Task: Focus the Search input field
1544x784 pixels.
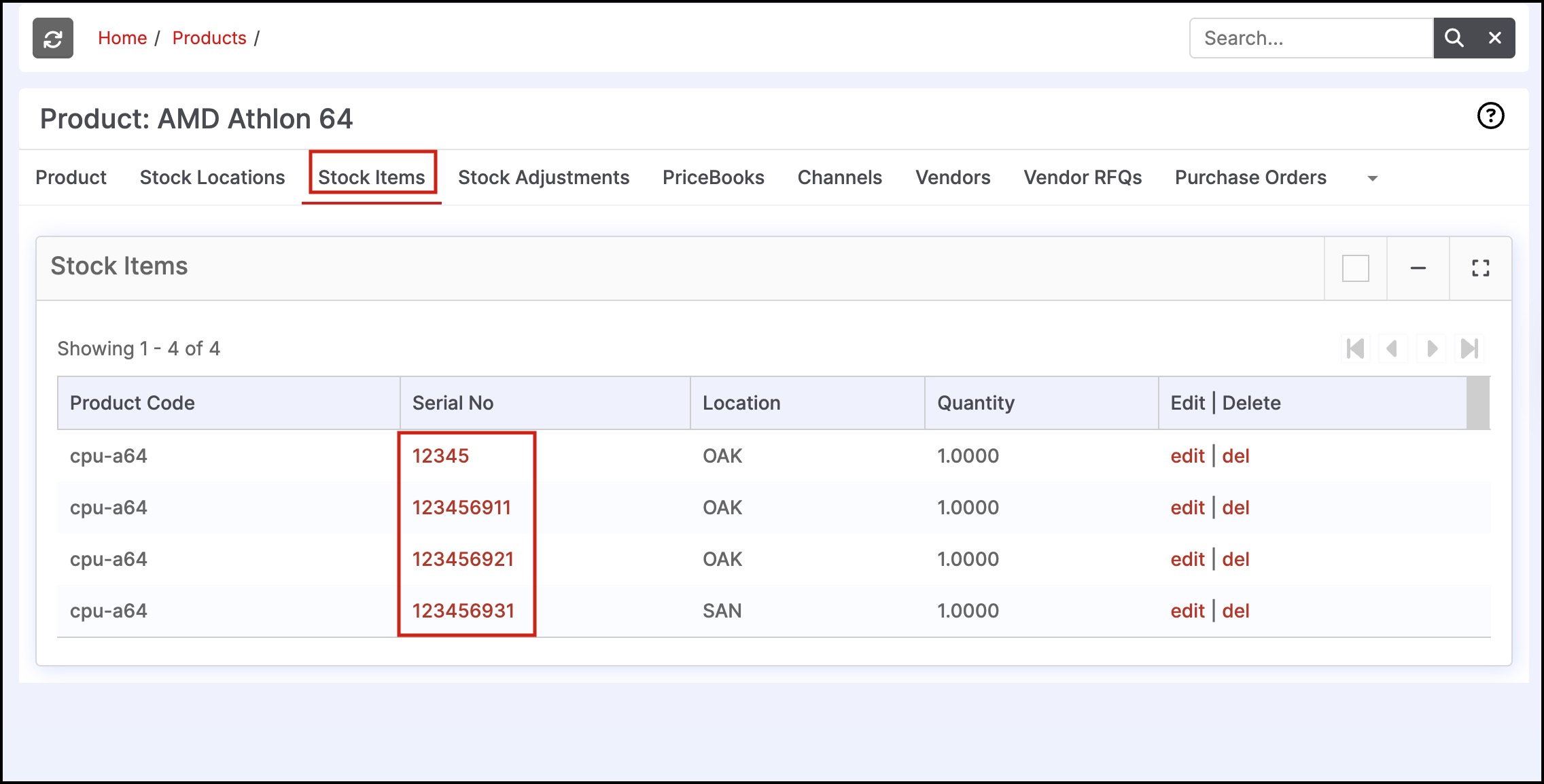Action: coord(1312,38)
